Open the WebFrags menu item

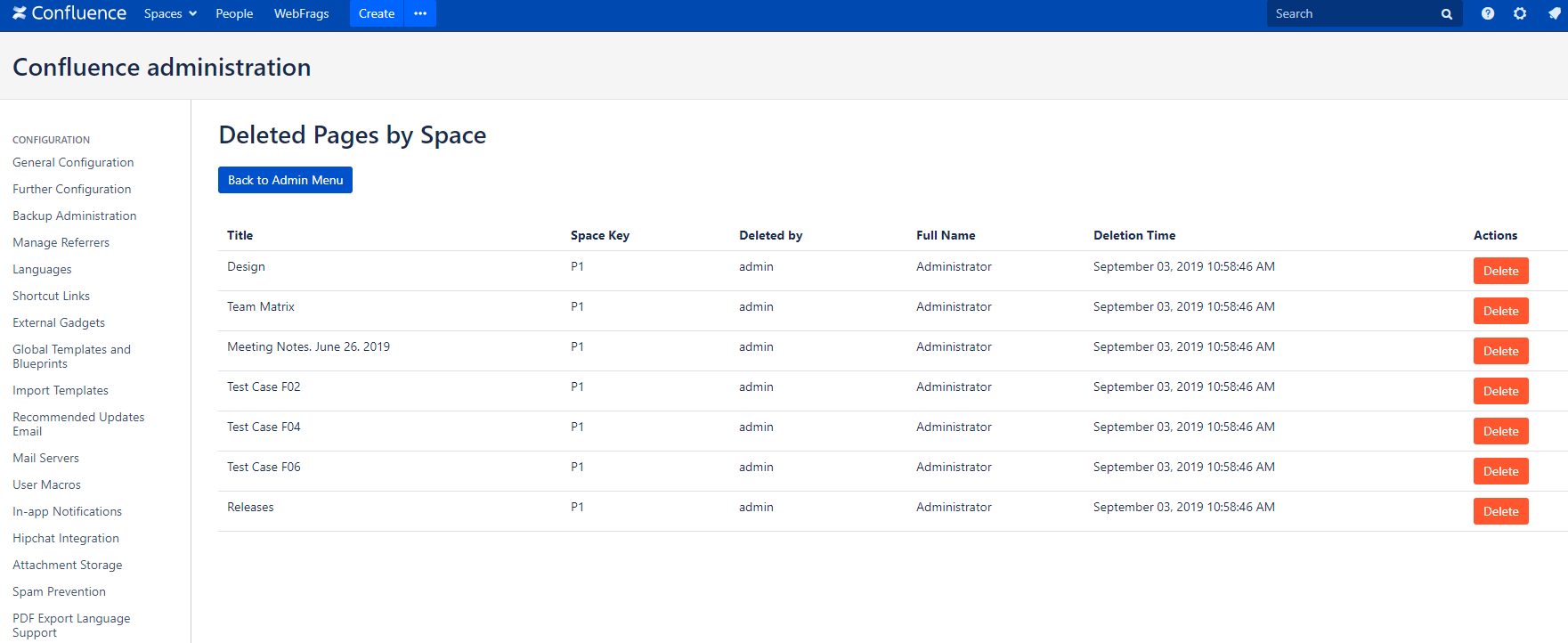click(x=301, y=13)
